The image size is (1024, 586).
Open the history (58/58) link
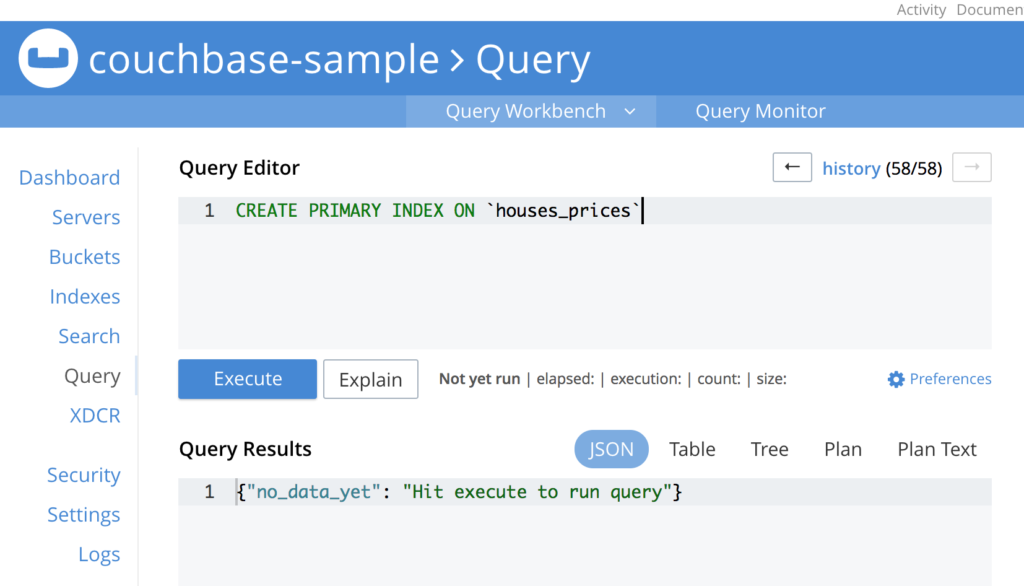pyautogui.click(x=851, y=168)
